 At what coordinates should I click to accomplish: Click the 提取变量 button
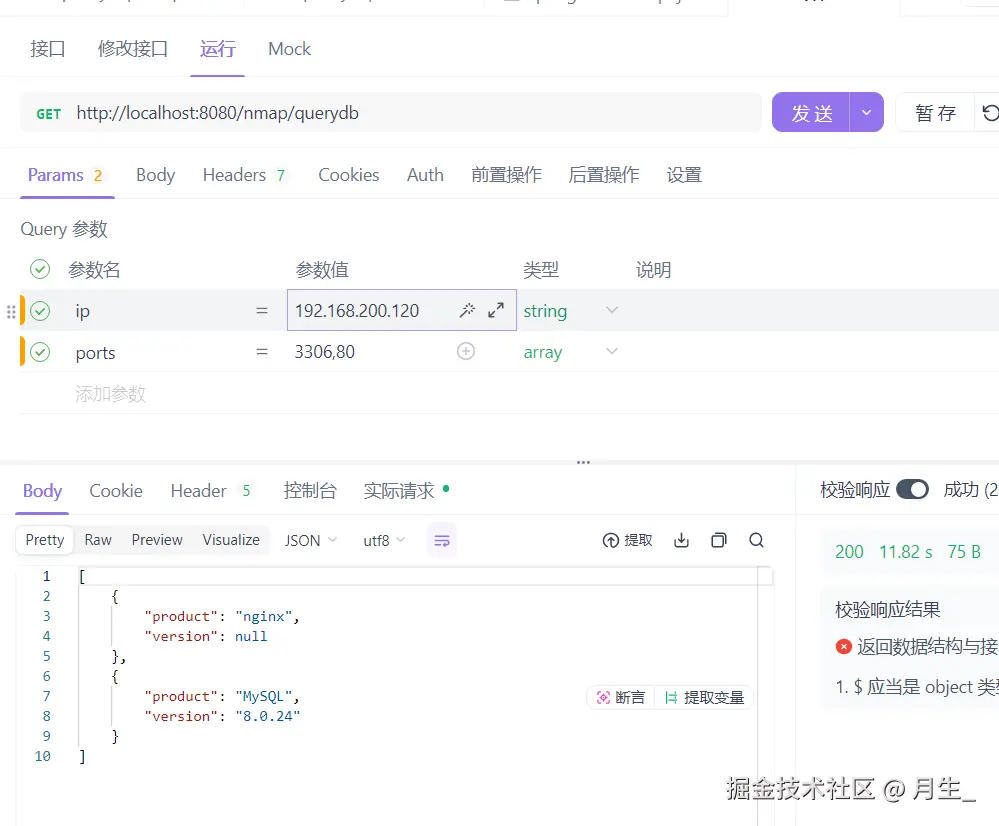point(704,698)
